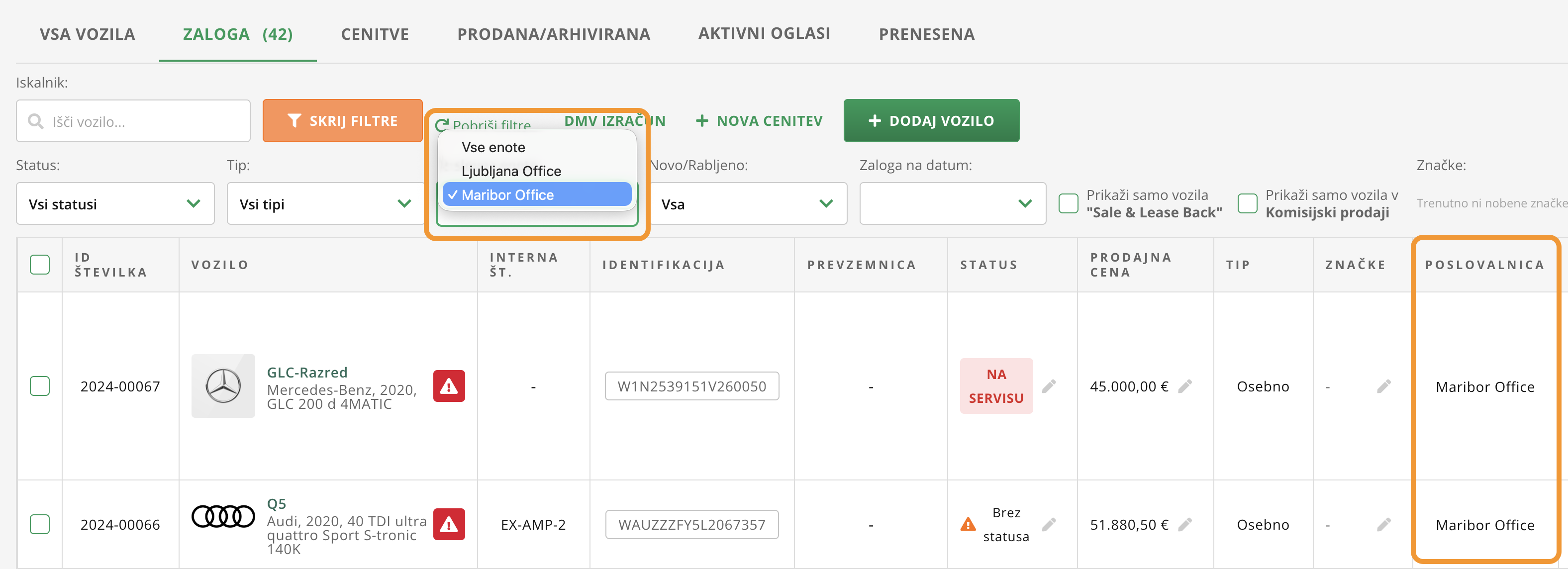Click the red warning icon for GLC-Razred
This screenshot has width=1568, height=569.
click(449, 386)
